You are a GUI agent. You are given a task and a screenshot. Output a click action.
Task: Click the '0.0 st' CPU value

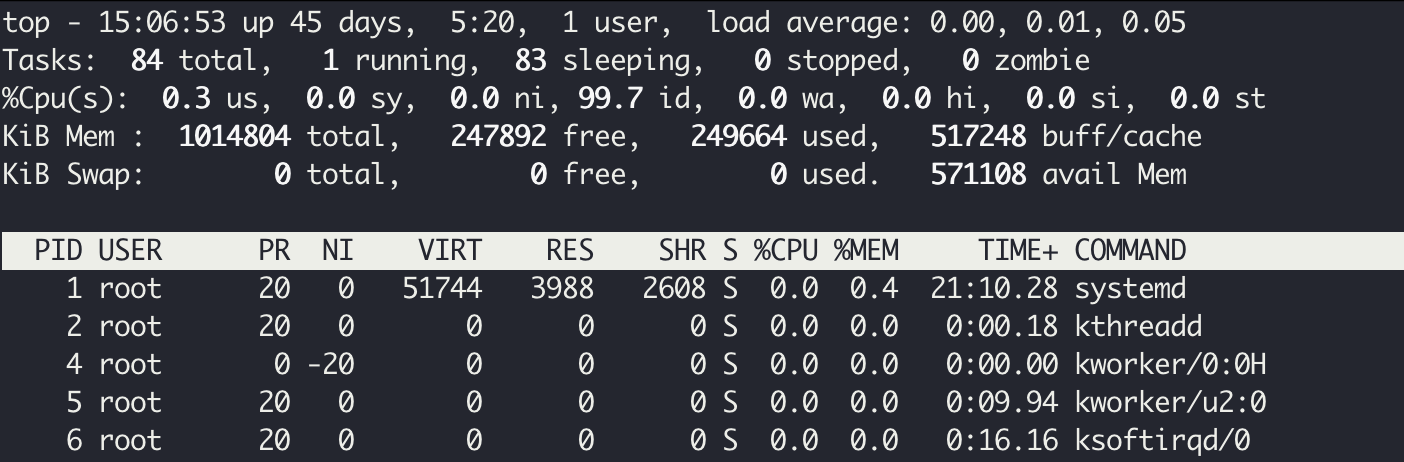coord(1218,98)
